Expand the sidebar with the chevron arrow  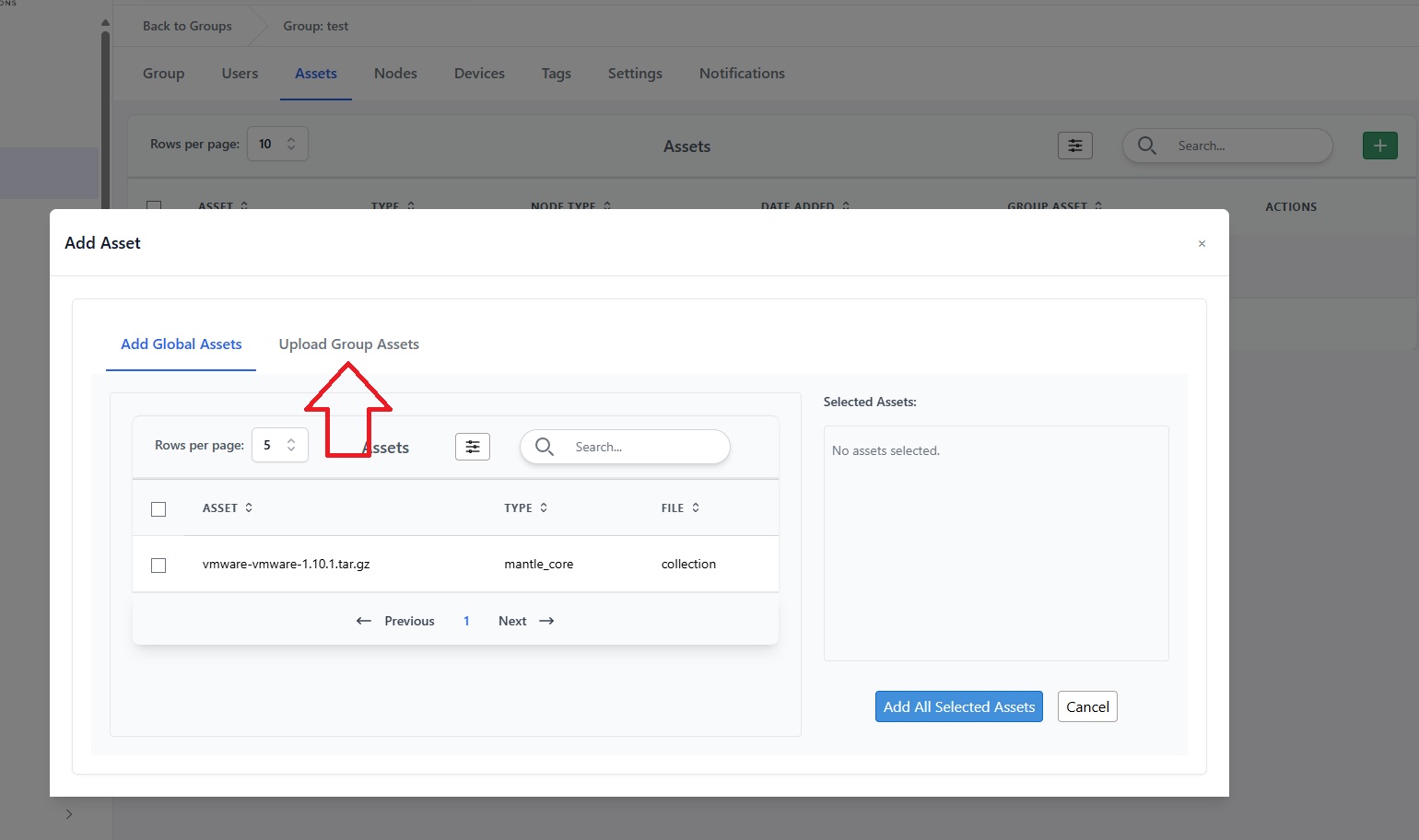69,814
